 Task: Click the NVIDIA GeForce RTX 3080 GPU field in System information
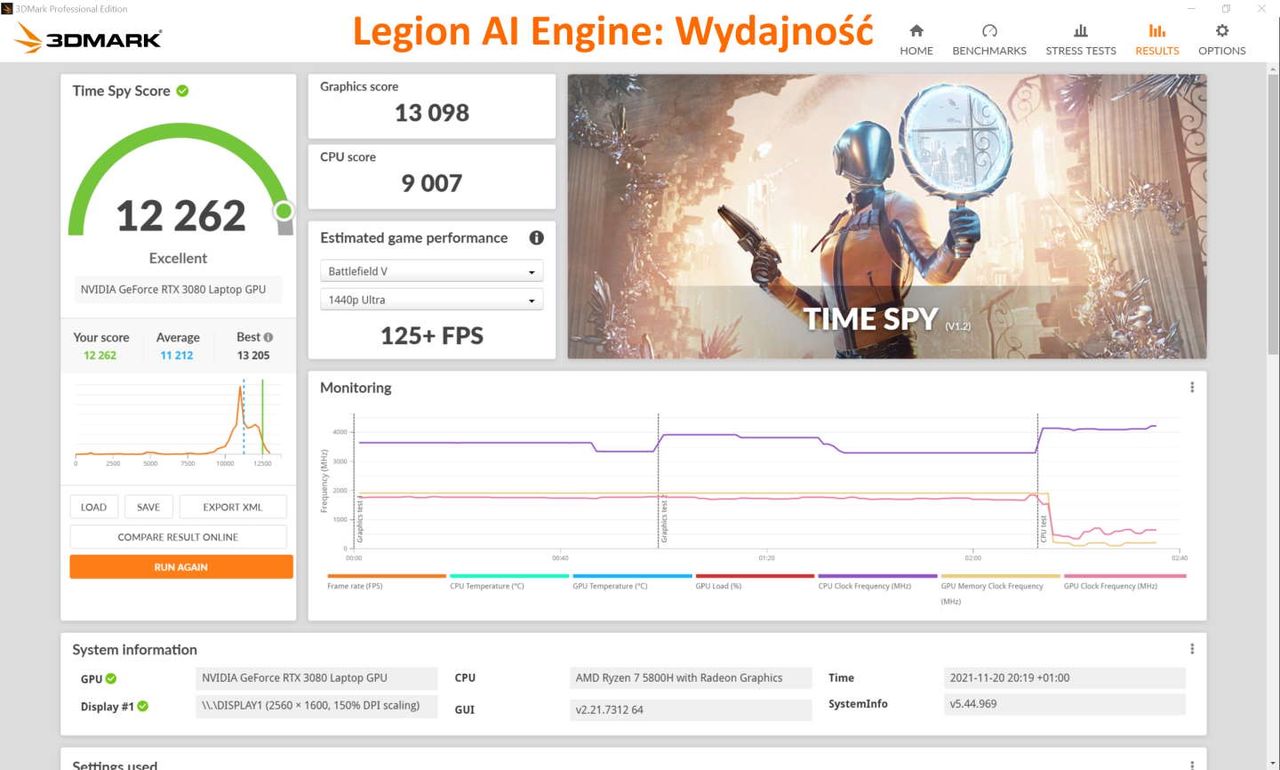pos(317,678)
